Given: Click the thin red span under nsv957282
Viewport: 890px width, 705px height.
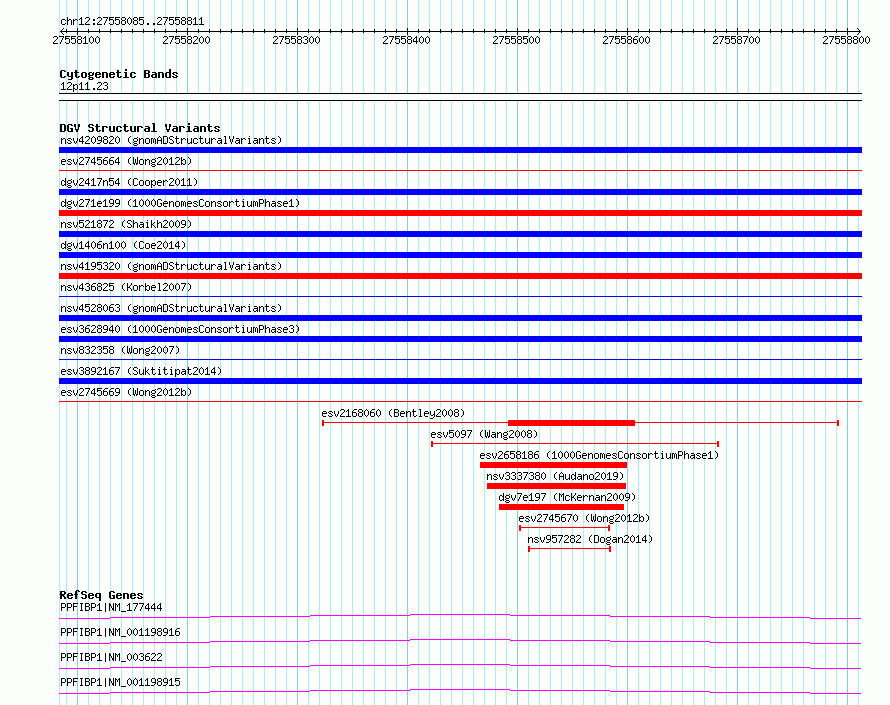Looking at the screenshot, I should click(569, 549).
